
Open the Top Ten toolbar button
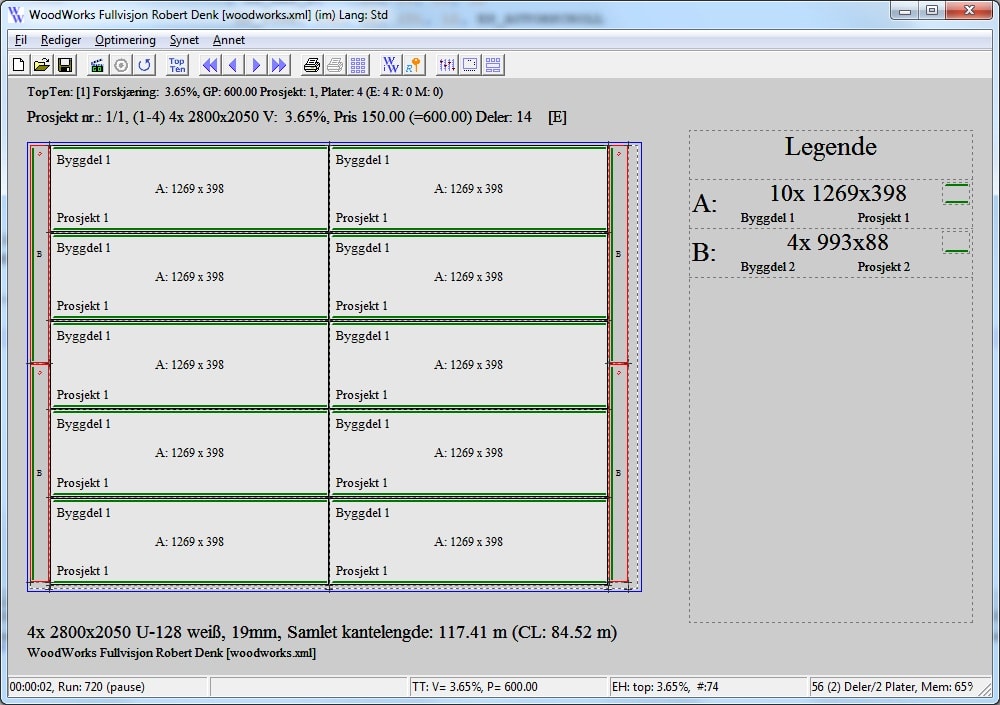177,64
